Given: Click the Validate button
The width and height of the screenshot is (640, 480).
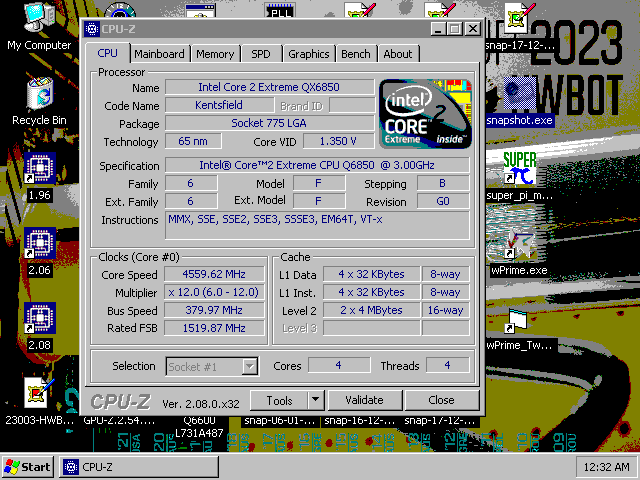Looking at the screenshot, I should coord(364,400).
